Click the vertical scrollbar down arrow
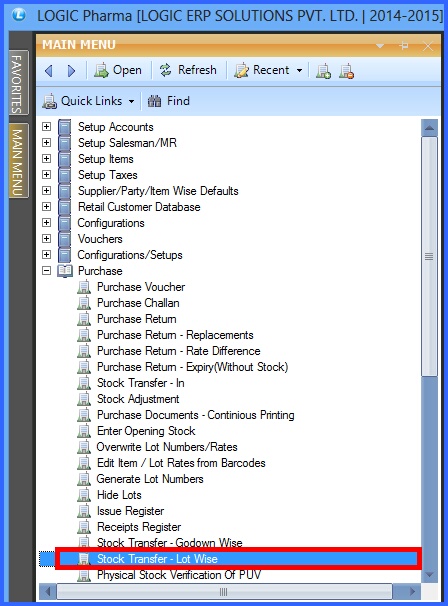 coord(429,574)
